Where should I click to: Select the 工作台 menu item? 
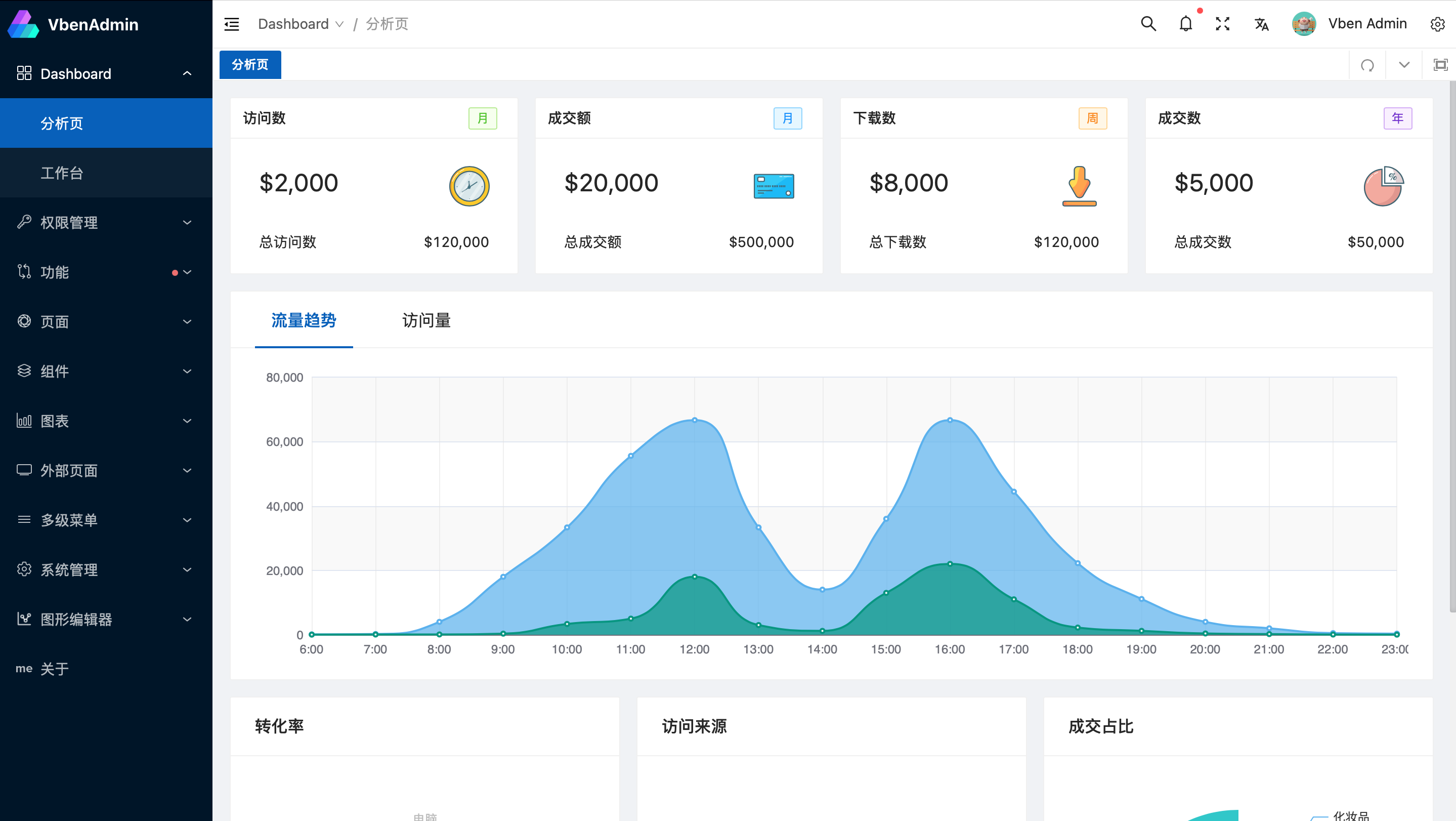pyautogui.click(x=62, y=173)
